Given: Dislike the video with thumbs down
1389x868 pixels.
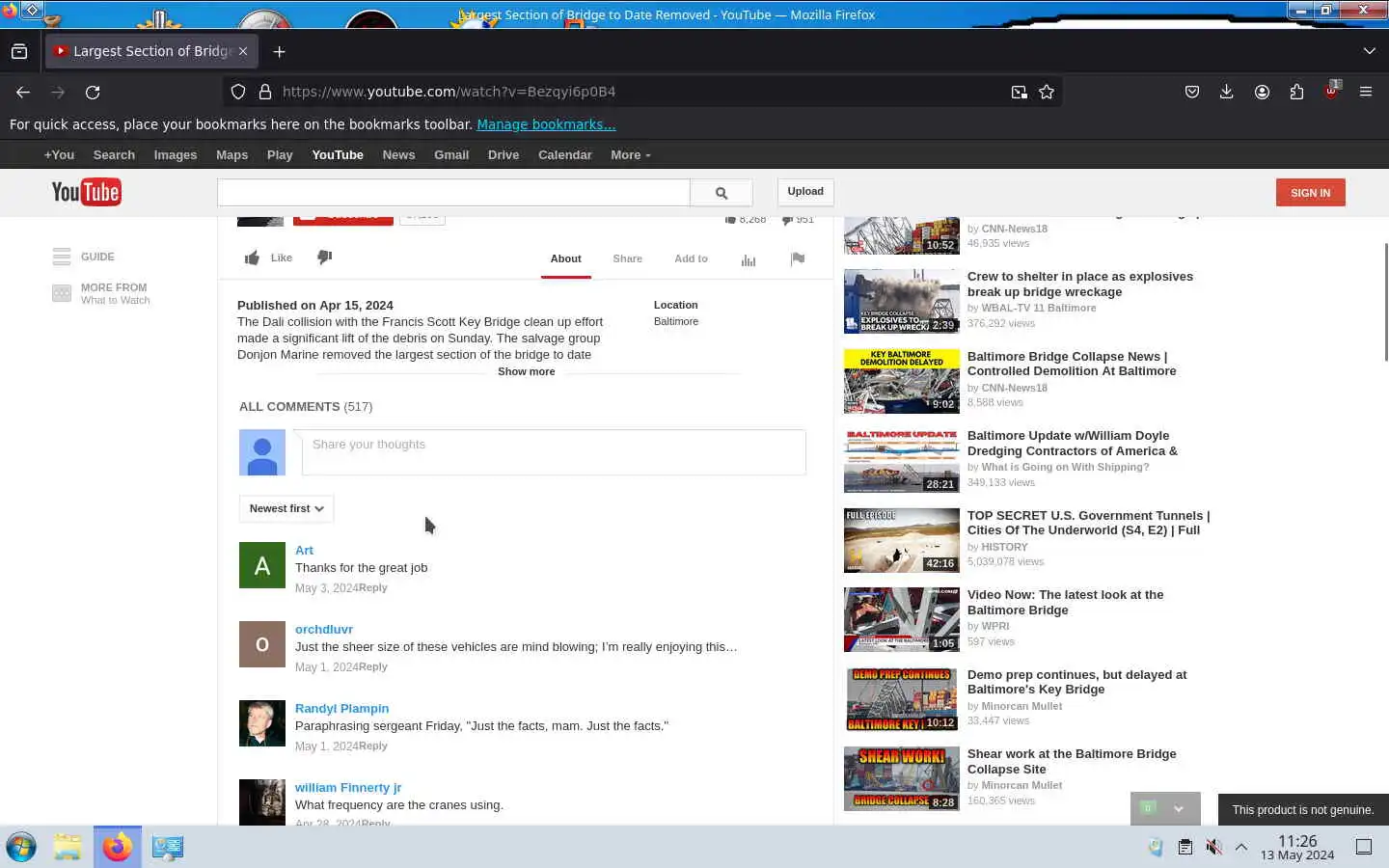Looking at the screenshot, I should click(x=325, y=258).
